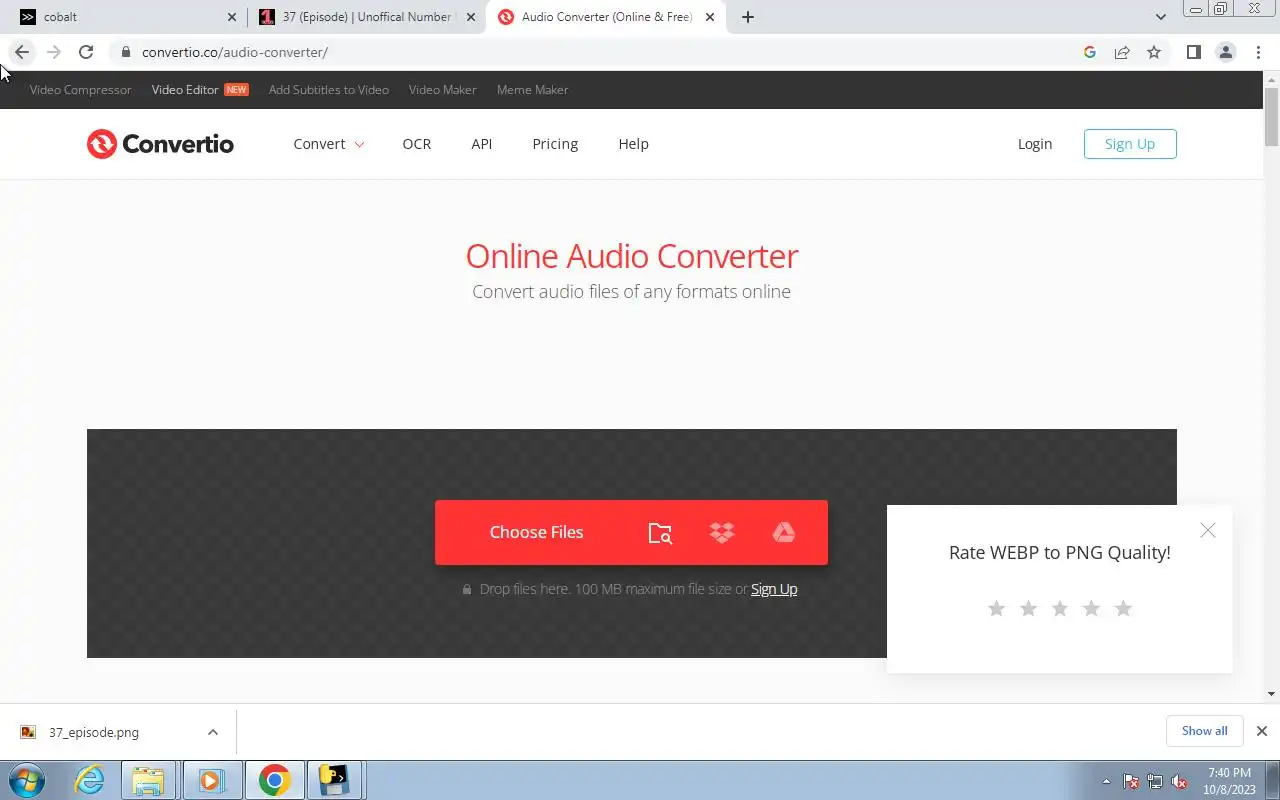Open Help page
1280x800 pixels.
[633, 144]
